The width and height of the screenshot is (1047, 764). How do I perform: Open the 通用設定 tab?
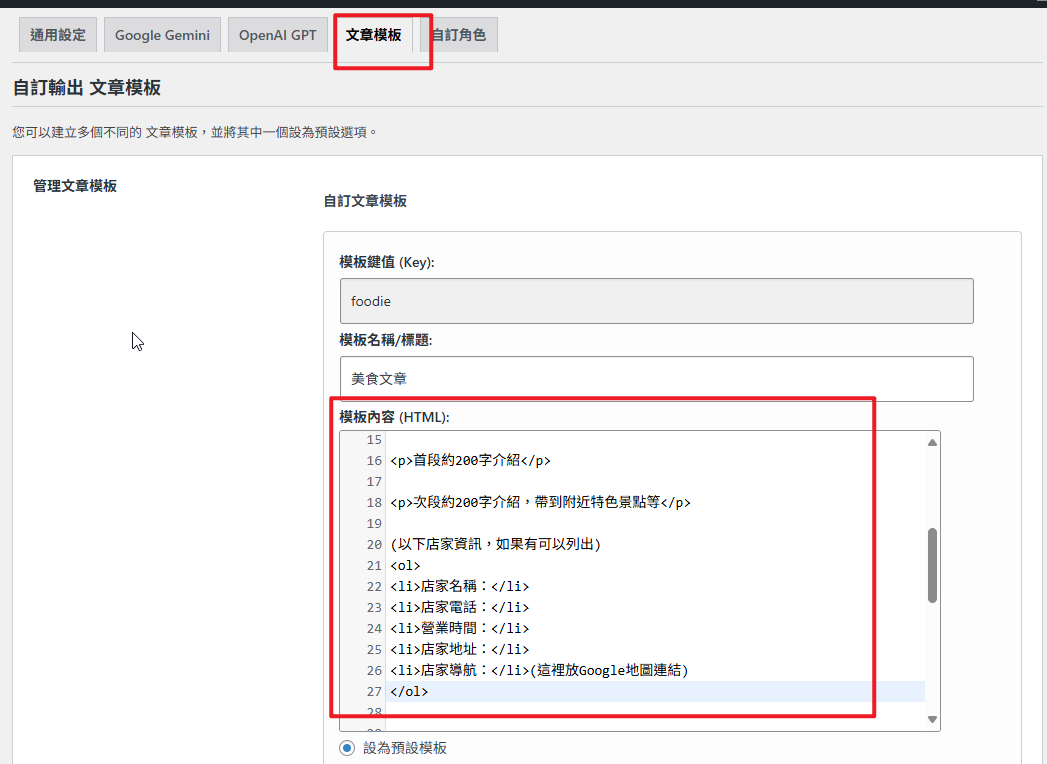click(x=58, y=35)
